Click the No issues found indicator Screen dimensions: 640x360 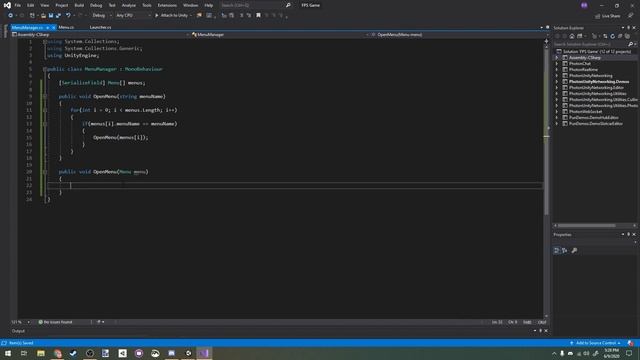coord(55,322)
